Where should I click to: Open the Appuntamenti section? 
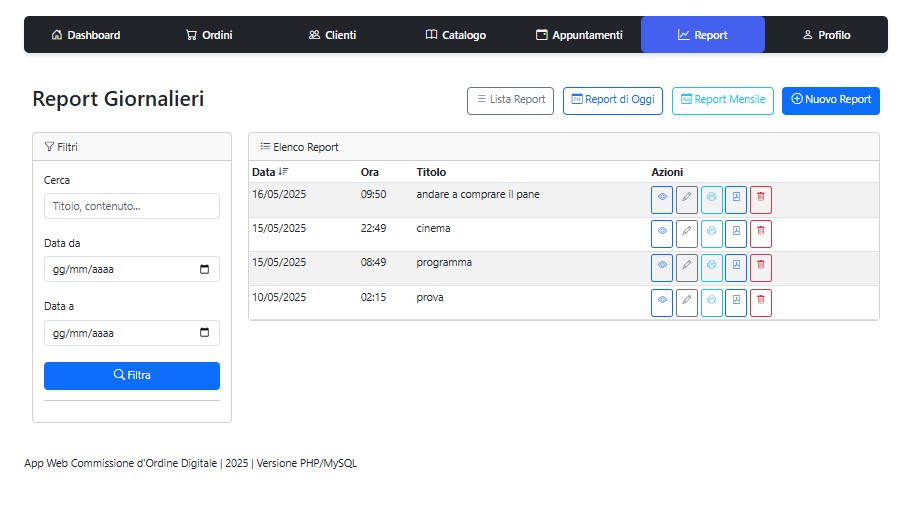click(x=579, y=35)
